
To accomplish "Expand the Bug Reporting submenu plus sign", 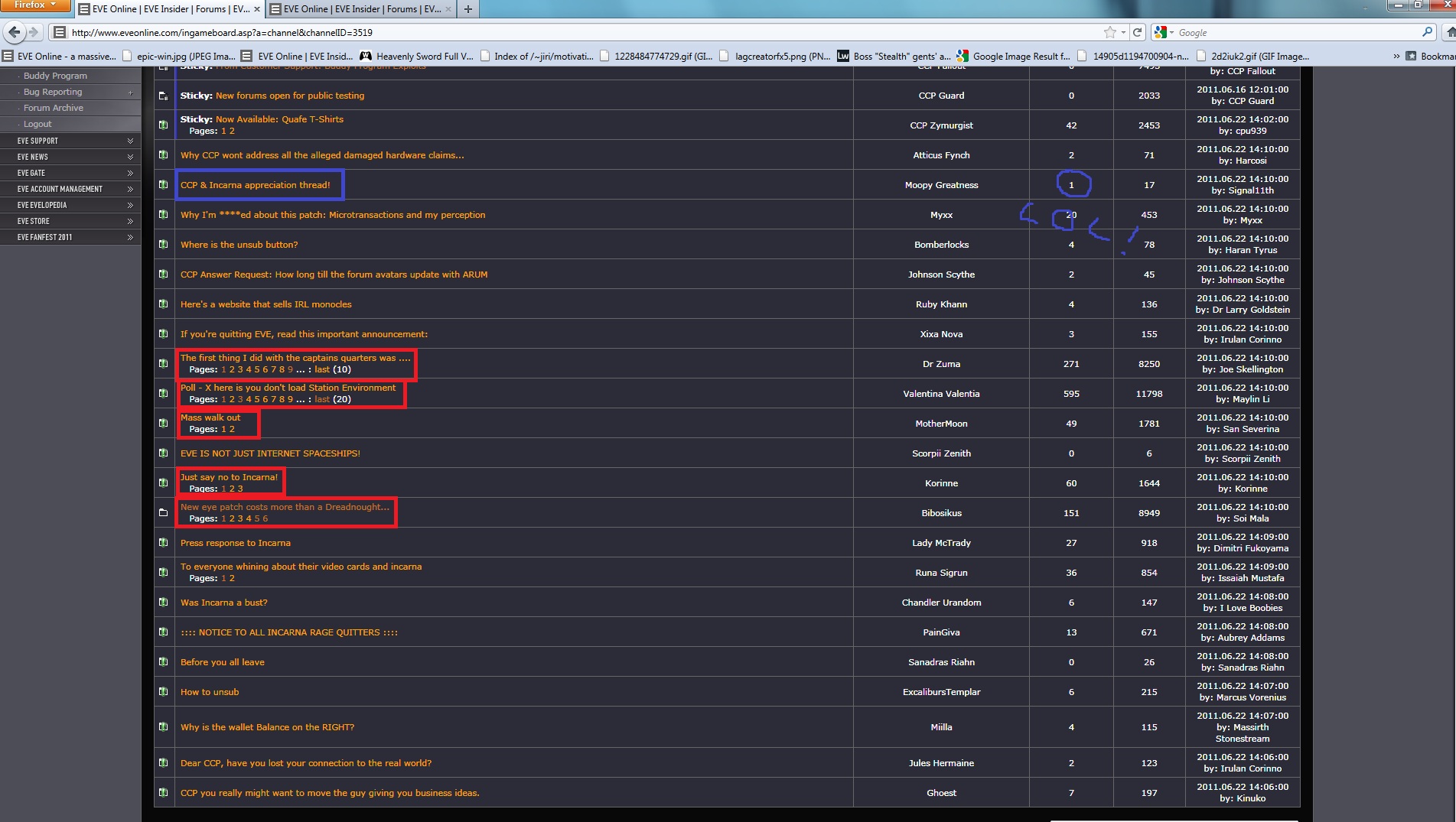I will 130,93.
